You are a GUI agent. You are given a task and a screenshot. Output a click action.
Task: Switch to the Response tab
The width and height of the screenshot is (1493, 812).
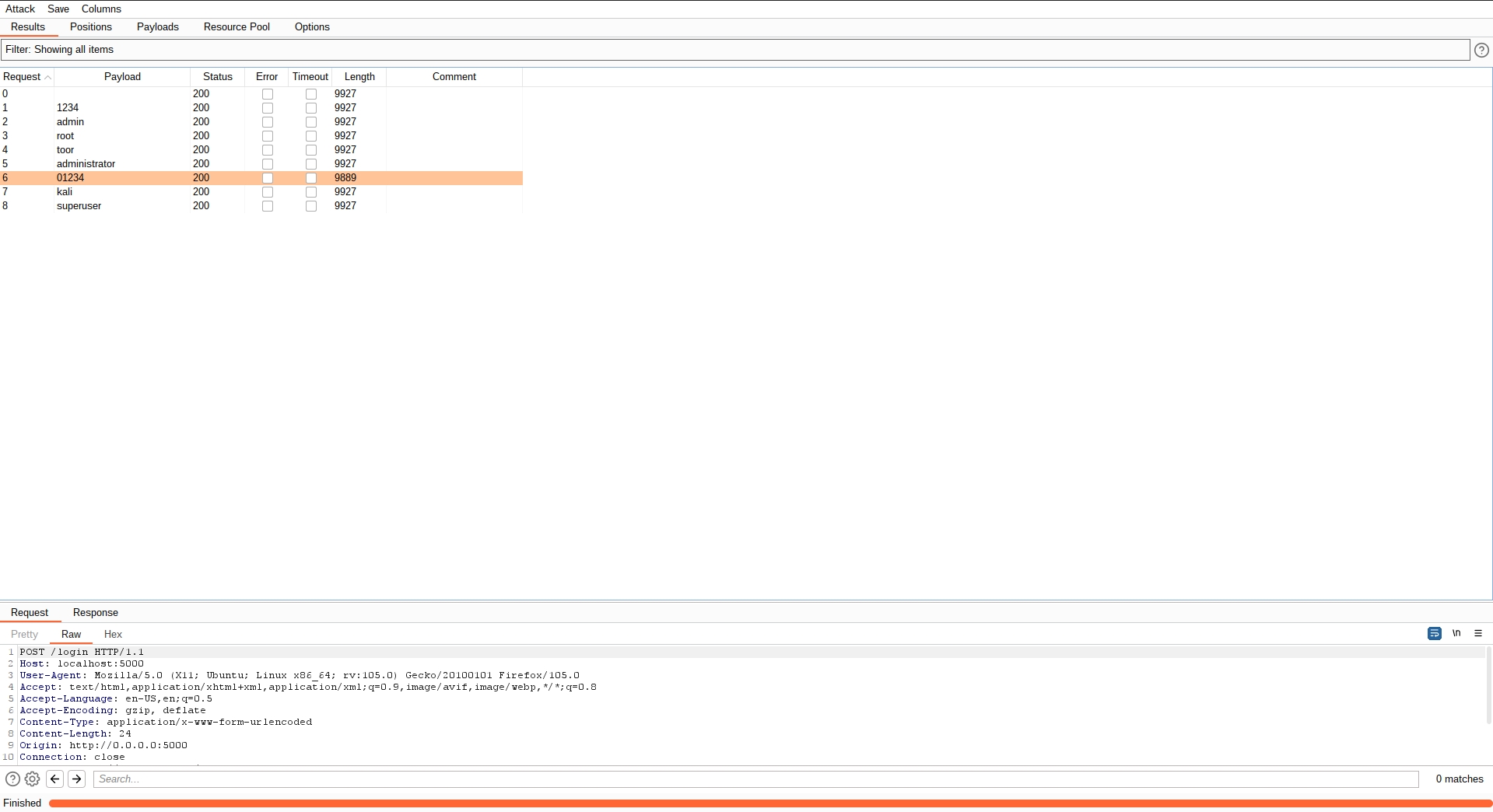96,613
